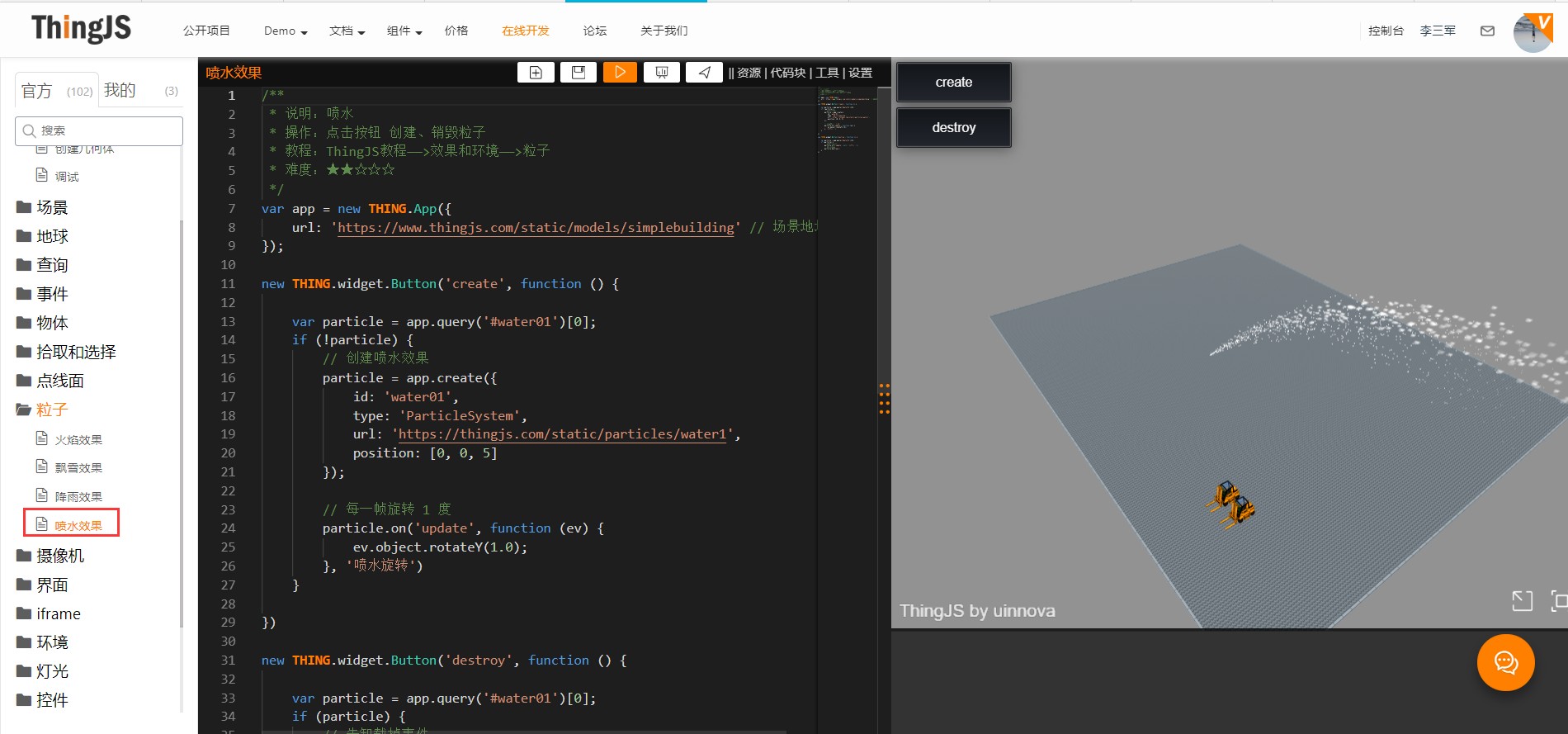This screenshot has height=734, width=1568.
Task: Click the water1 particles URL in code
Action: pos(562,434)
